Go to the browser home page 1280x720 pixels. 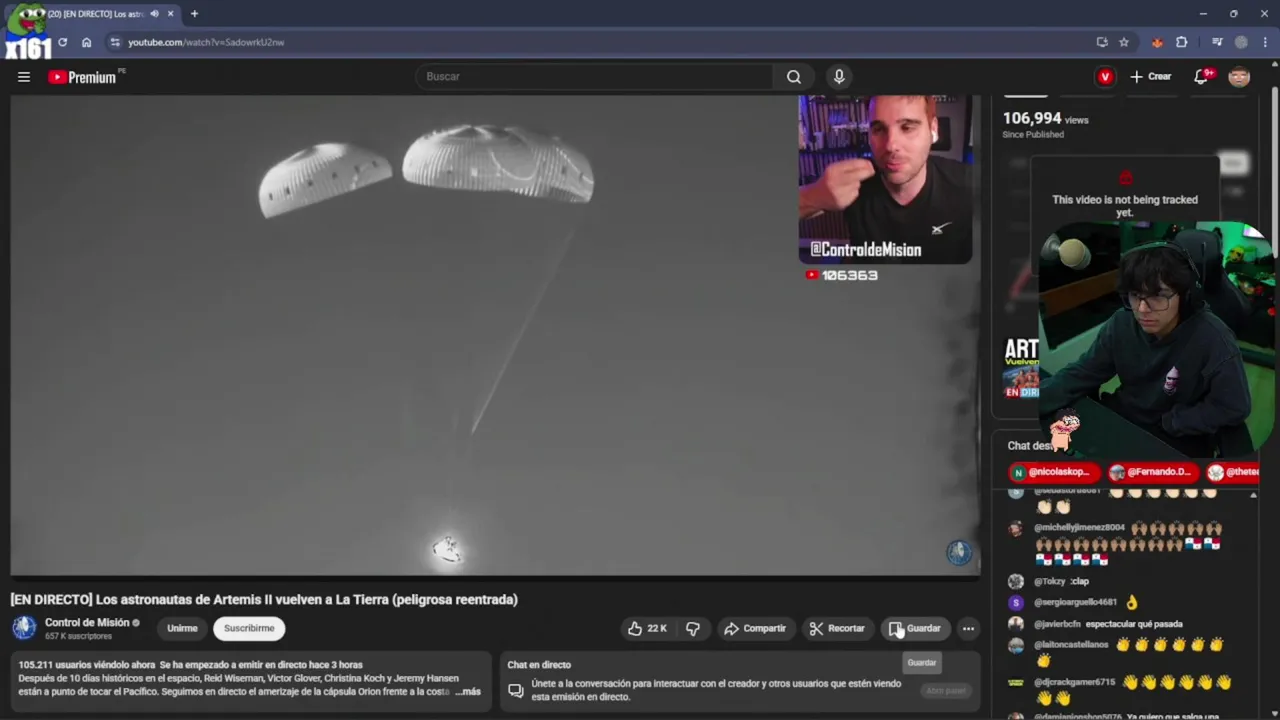point(87,42)
